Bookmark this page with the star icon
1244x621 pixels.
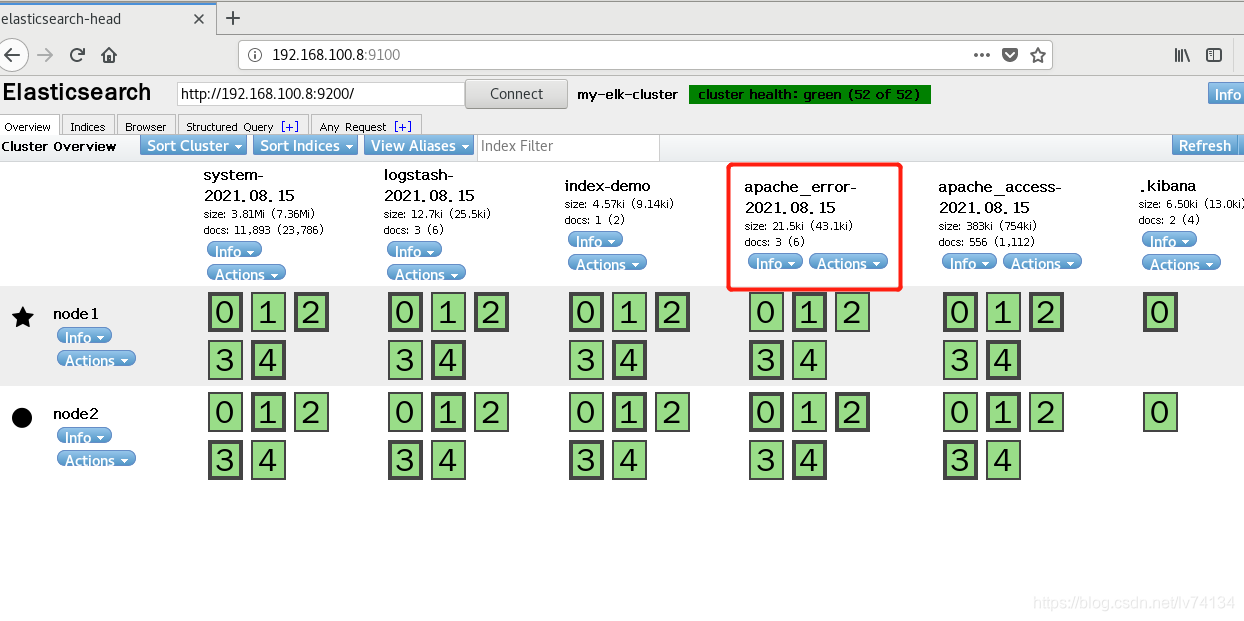[1038, 55]
